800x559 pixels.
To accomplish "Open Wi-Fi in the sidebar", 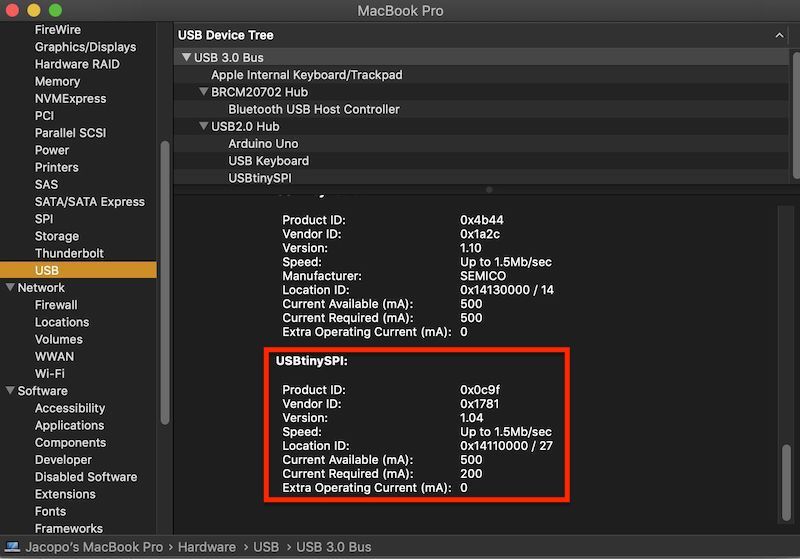I will 49,374.
